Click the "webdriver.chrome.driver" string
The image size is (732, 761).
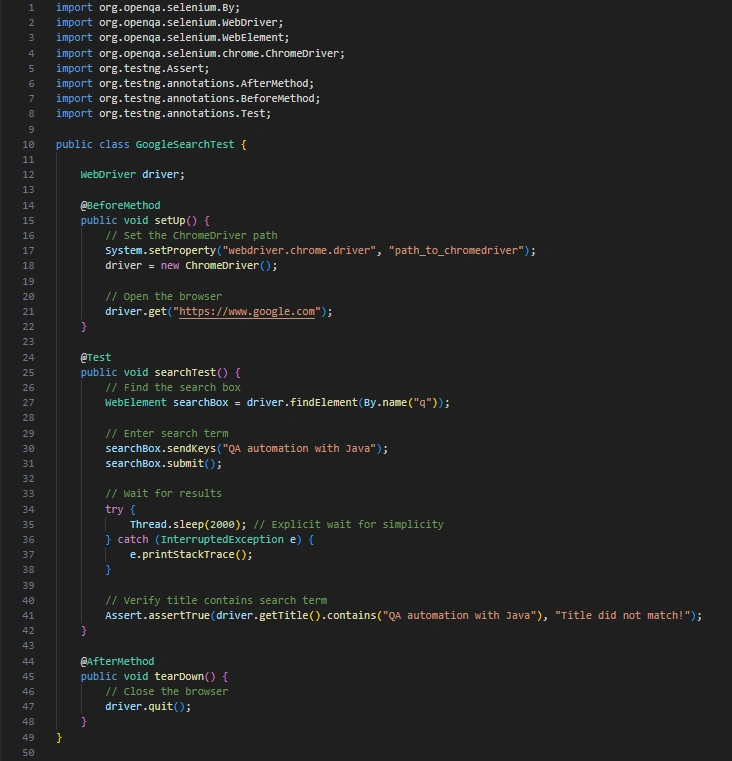coord(299,251)
